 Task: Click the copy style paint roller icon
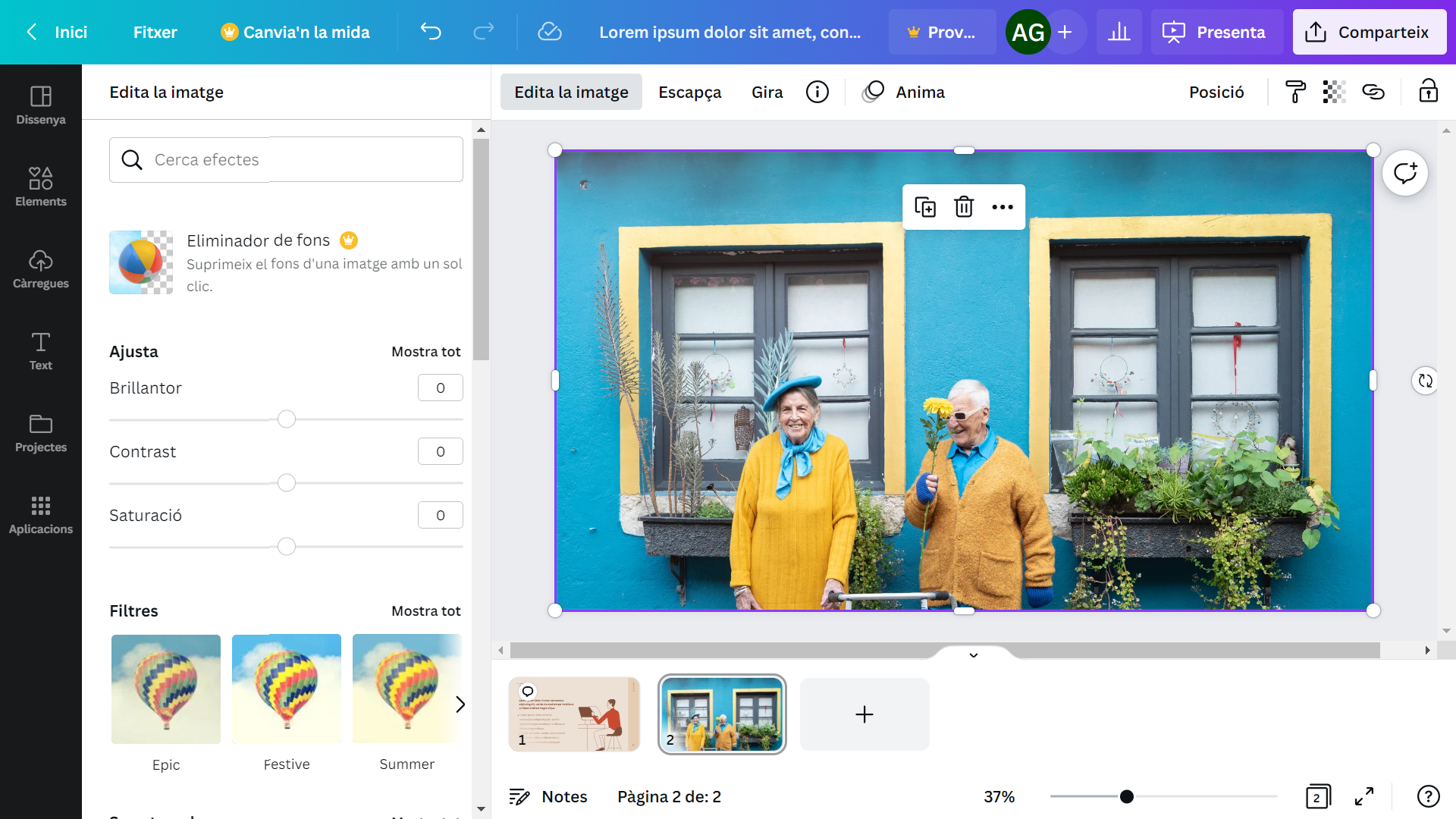click(1295, 92)
